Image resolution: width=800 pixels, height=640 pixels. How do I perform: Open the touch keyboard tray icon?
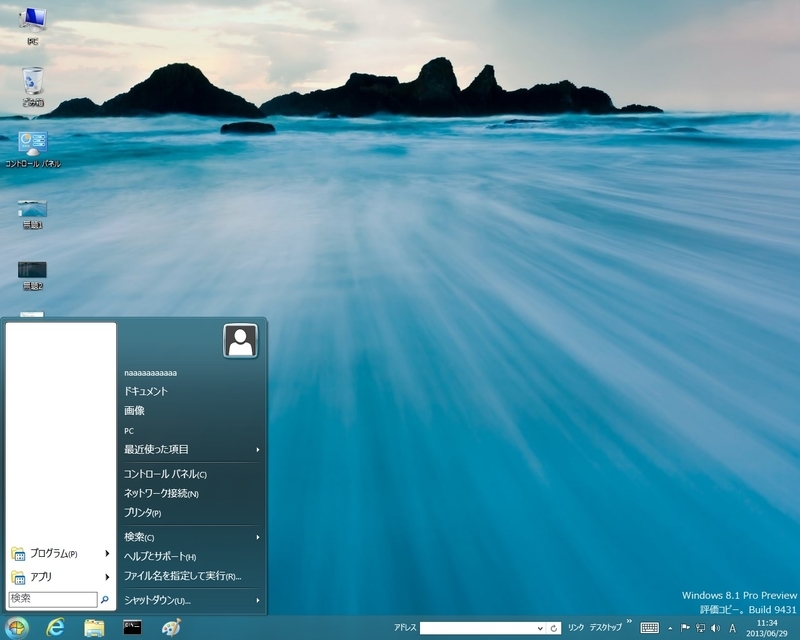tap(649, 628)
